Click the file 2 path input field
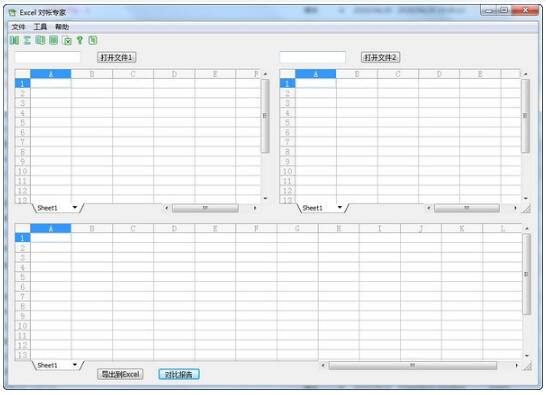Image resolution: width=546 pixels, height=395 pixels. point(312,57)
